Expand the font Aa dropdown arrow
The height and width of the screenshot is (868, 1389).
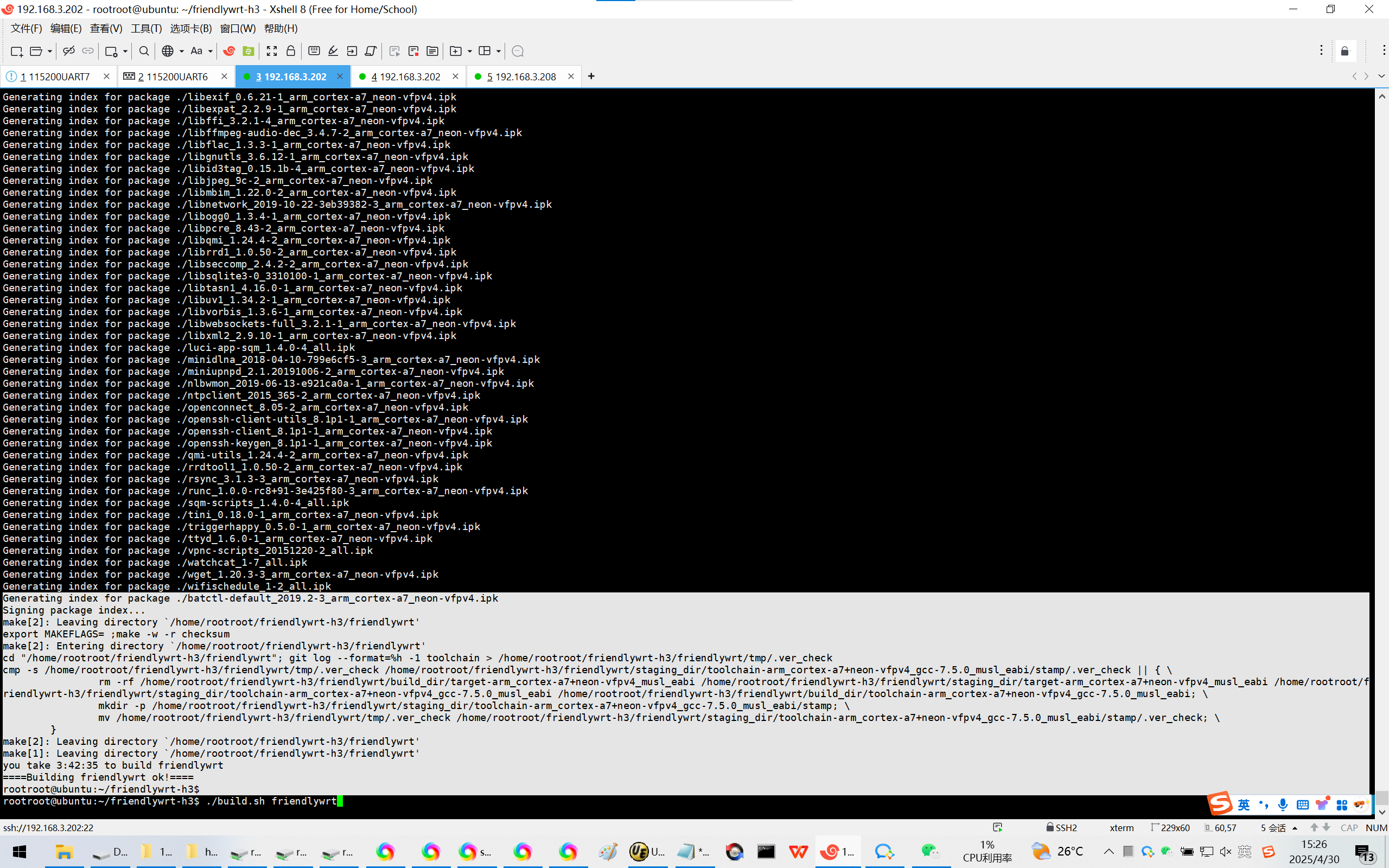point(211,51)
